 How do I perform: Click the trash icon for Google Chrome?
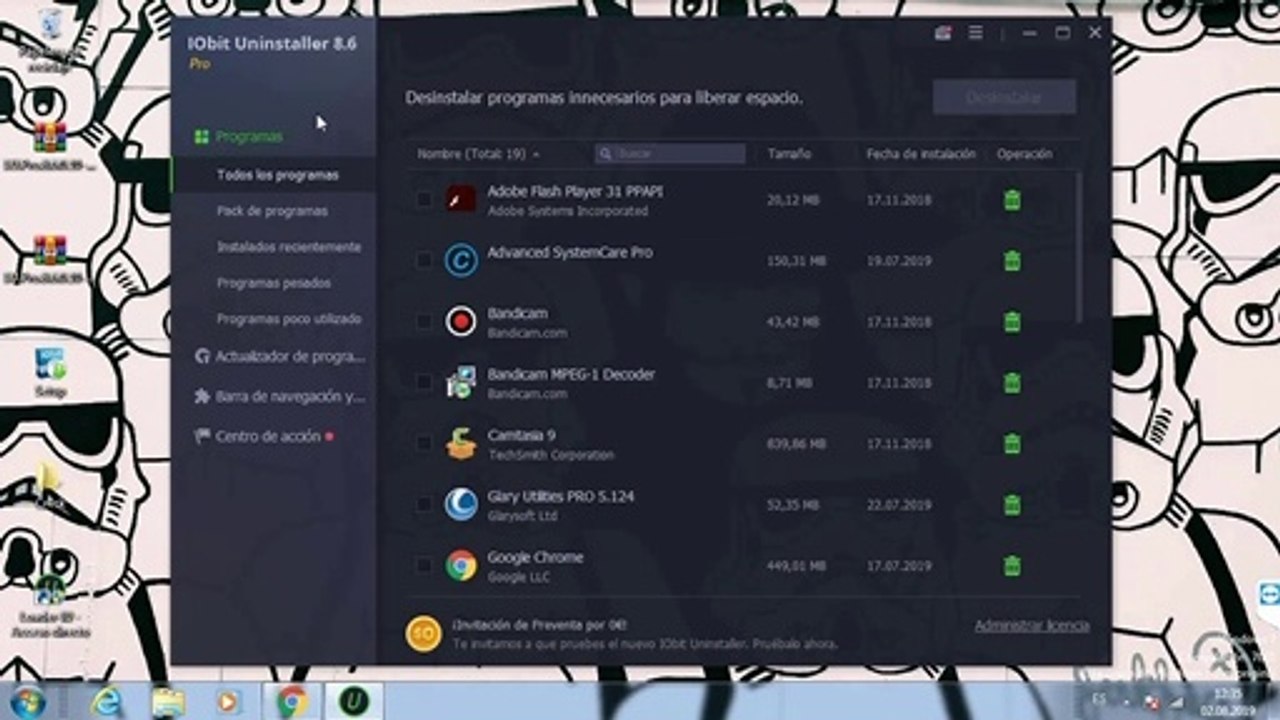click(1012, 566)
